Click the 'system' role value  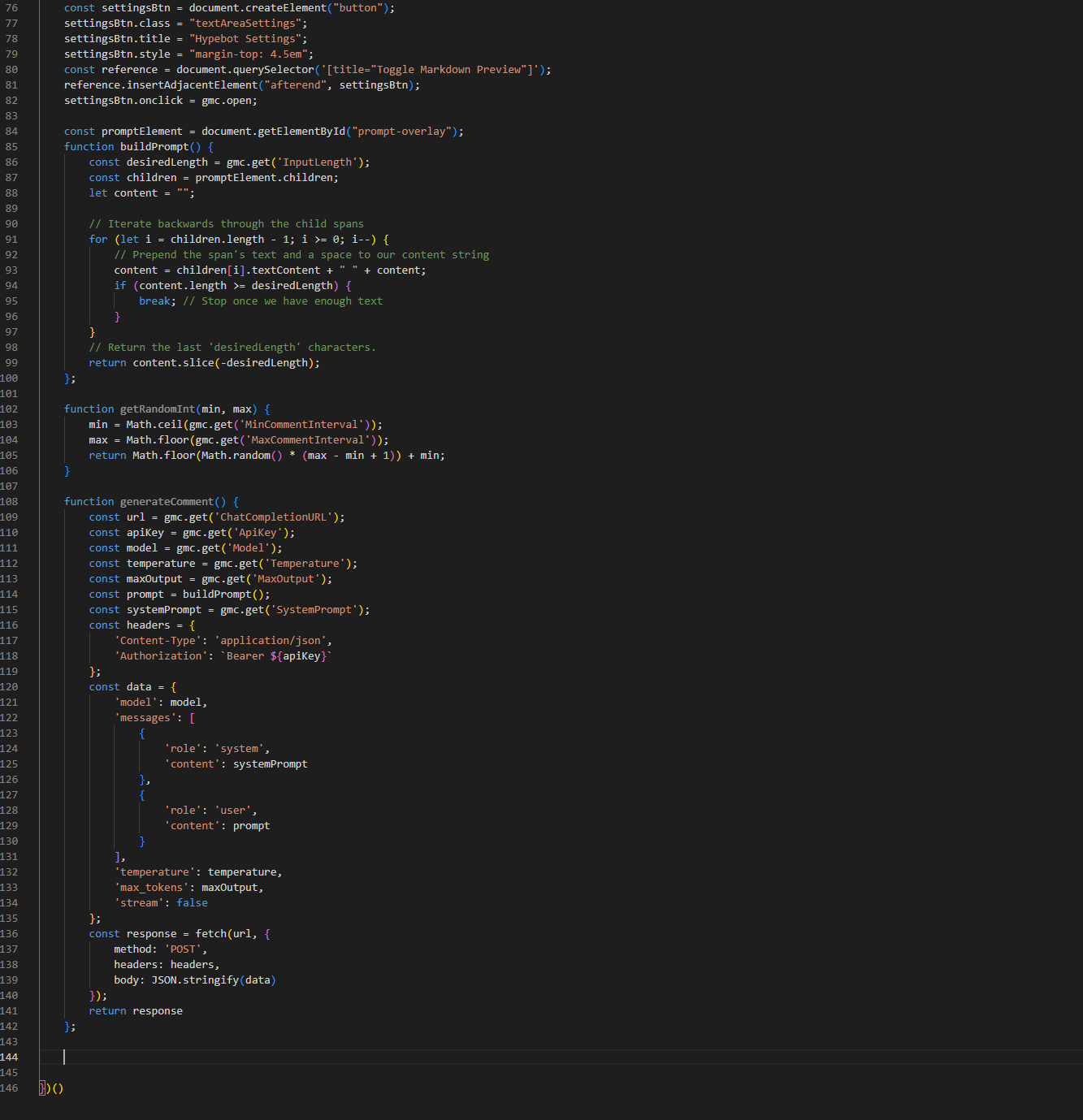[240, 749]
